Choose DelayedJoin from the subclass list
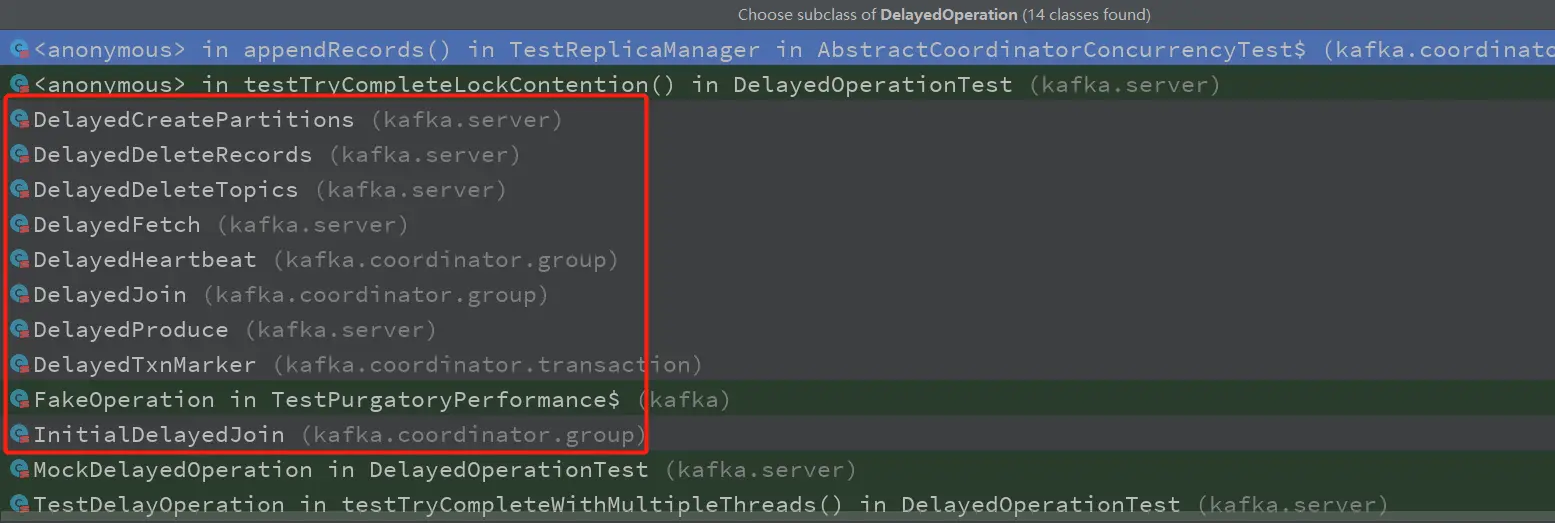The height and width of the screenshot is (523, 1555). [x=110, y=295]
